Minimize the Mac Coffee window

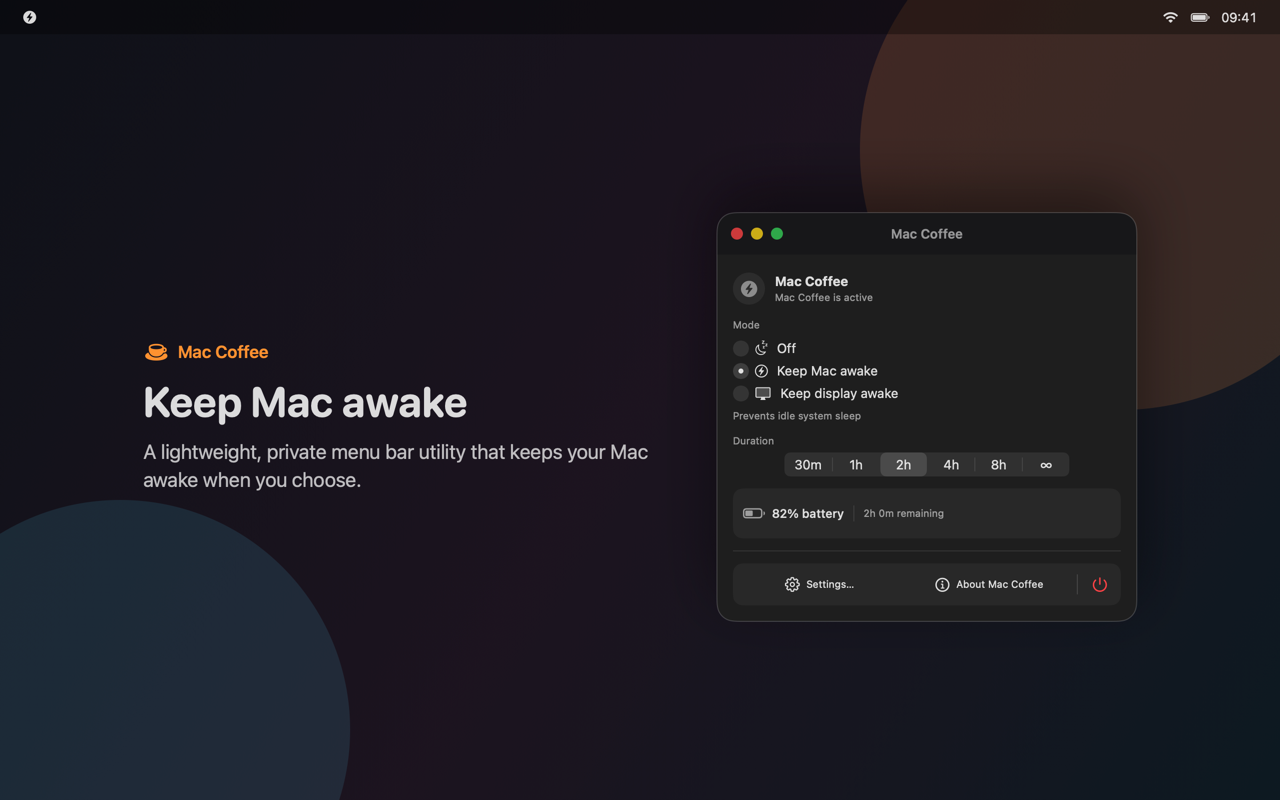pos(757,234)
